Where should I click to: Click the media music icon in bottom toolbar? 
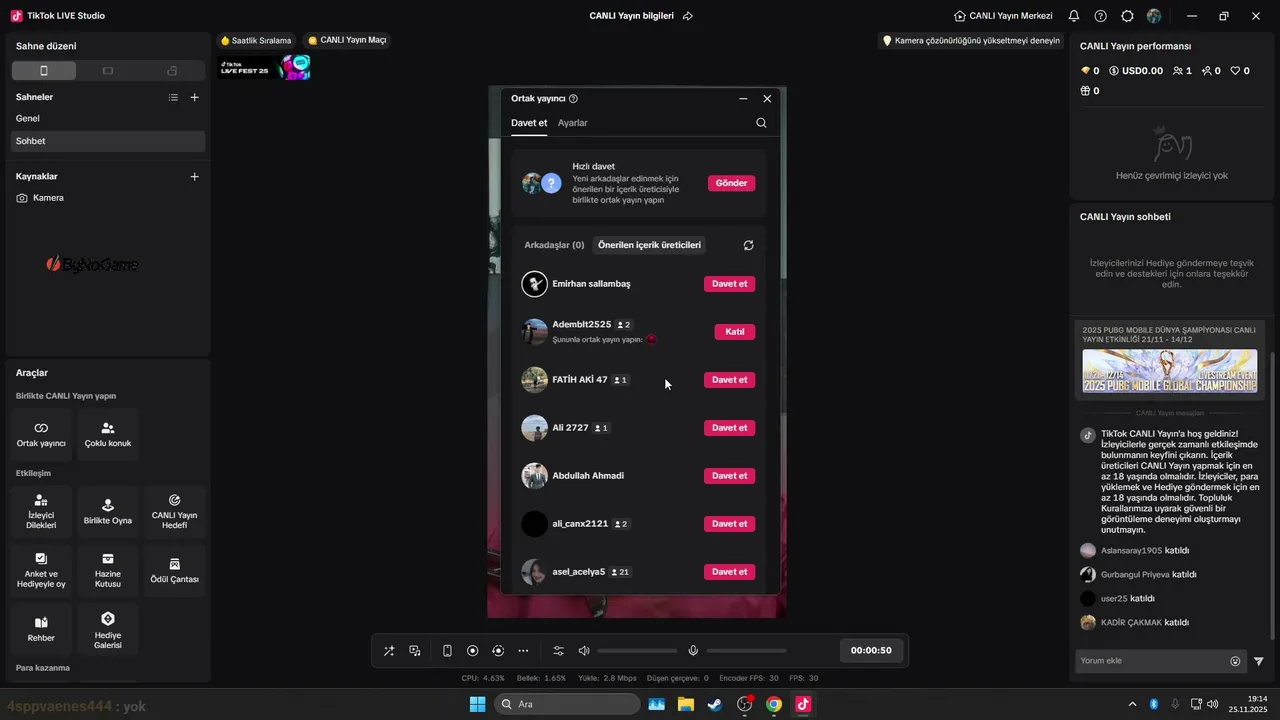point(415,651)
